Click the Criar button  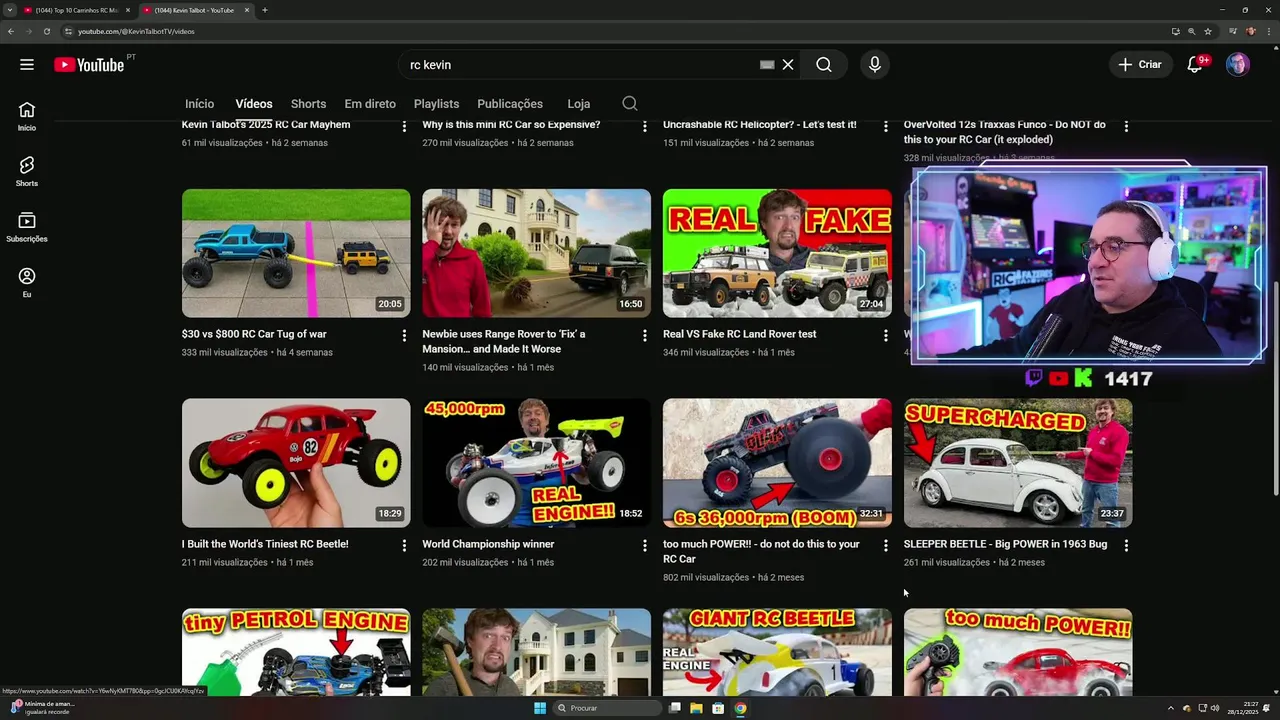point(1140,65)
